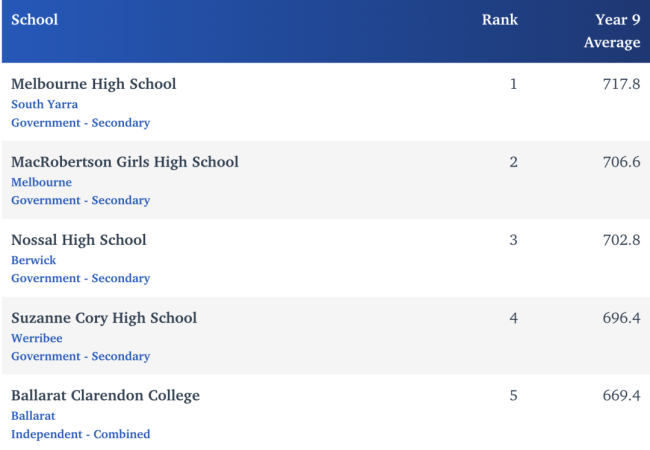Click the rank 5 cell for Ballarat Clarendon
Screen dimensions: 650x450
(513, 396)
